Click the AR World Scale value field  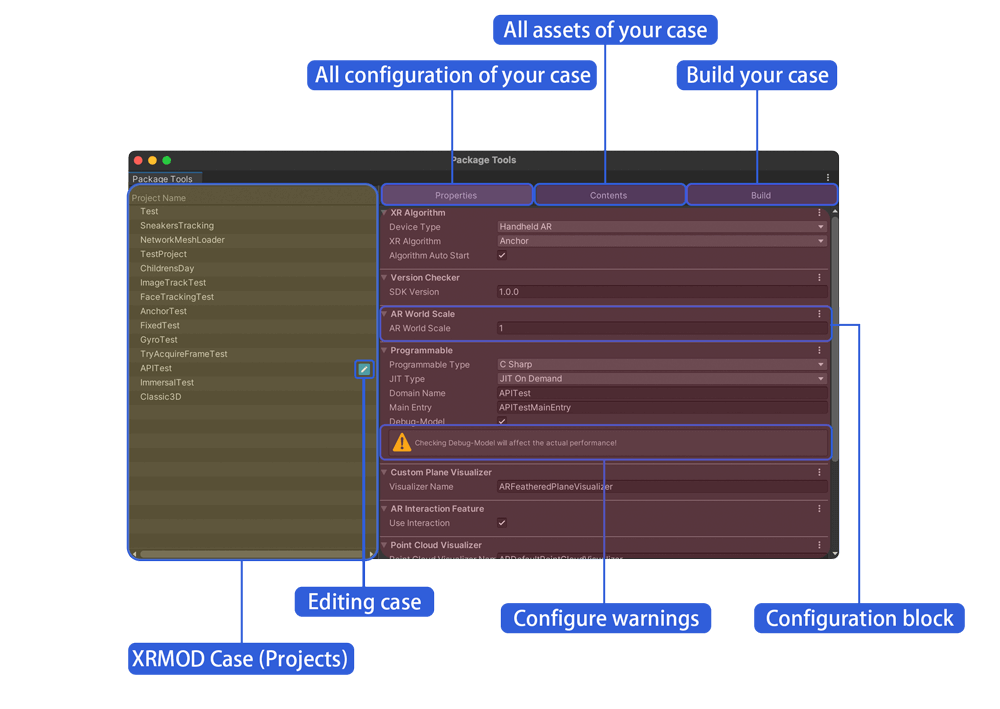pyautogui.click(x=662, y=328)
